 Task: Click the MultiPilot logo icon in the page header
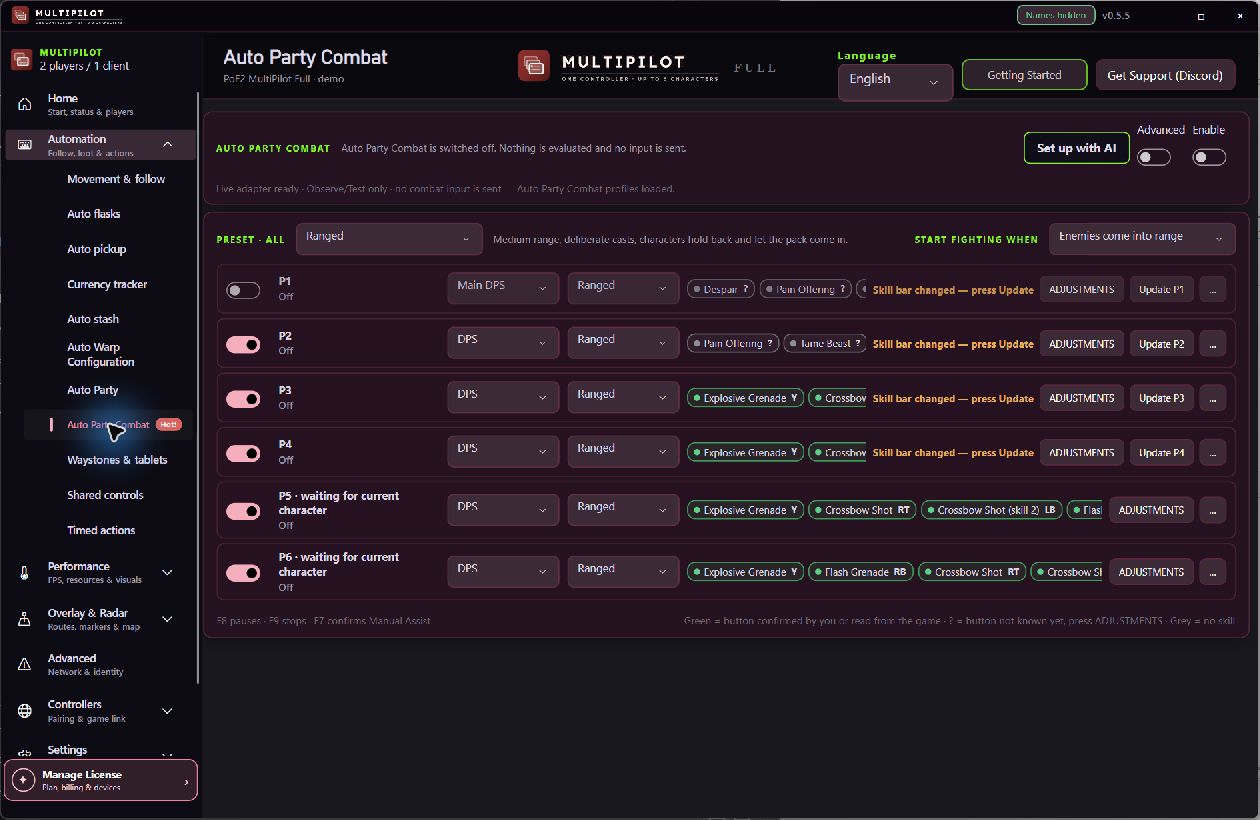(x=534, y=66)
